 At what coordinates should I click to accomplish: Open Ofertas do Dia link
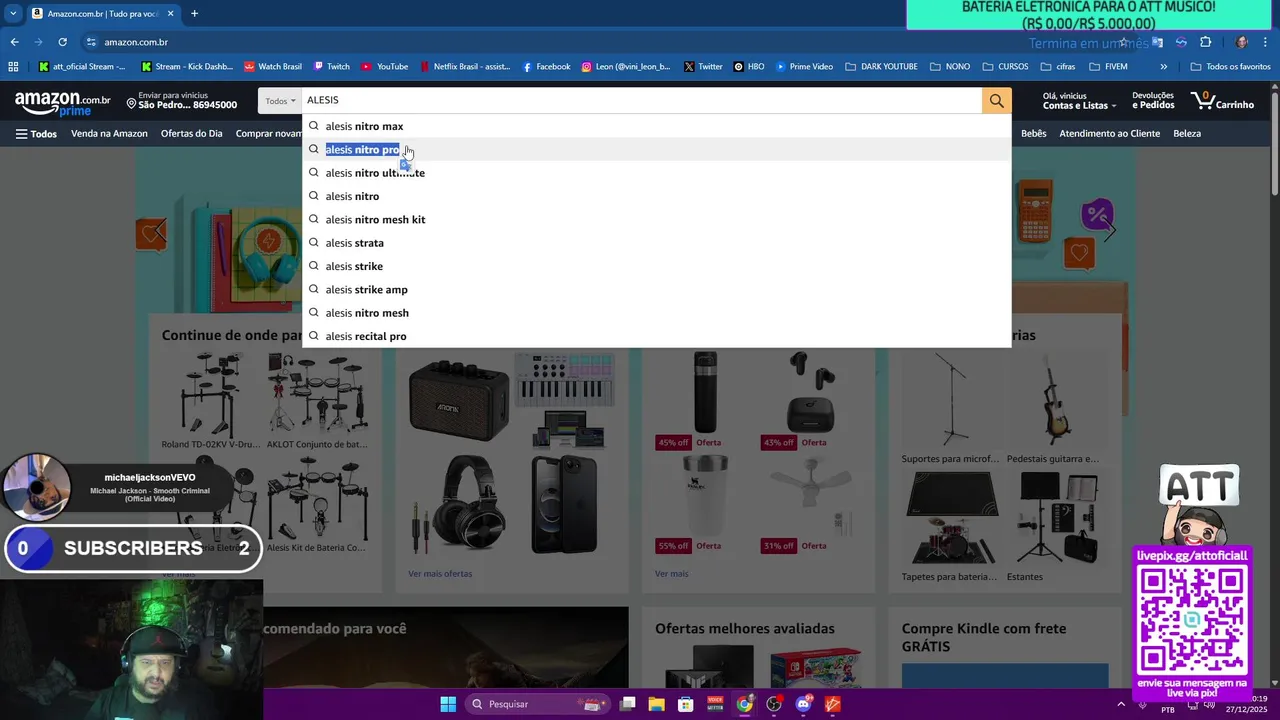click(x=192, y=134)
